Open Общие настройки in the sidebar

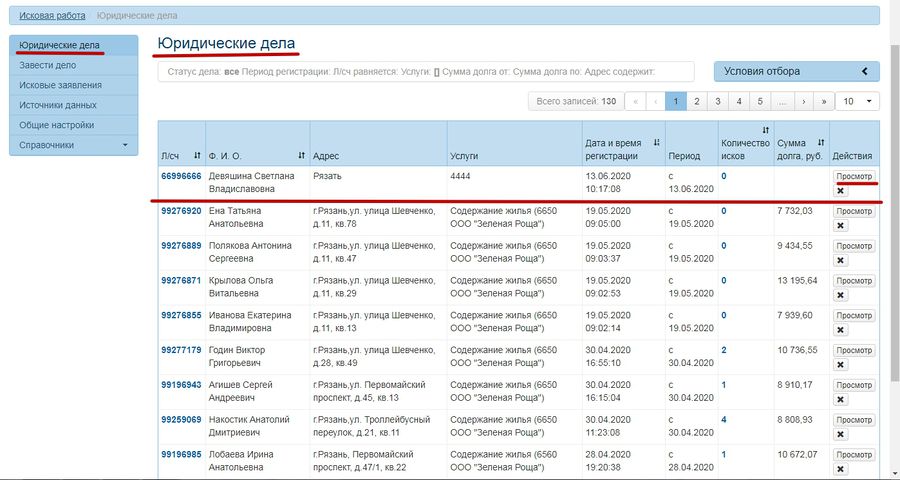point(73,125)
